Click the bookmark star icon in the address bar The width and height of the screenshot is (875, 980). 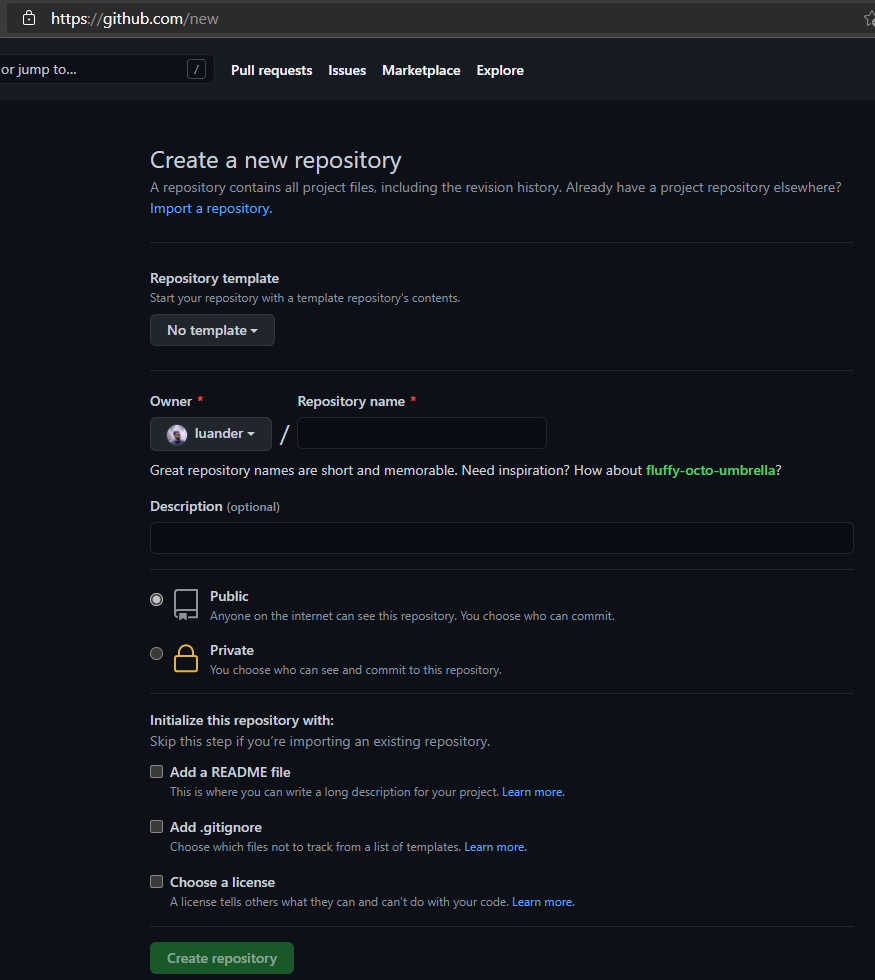point(868,18)
